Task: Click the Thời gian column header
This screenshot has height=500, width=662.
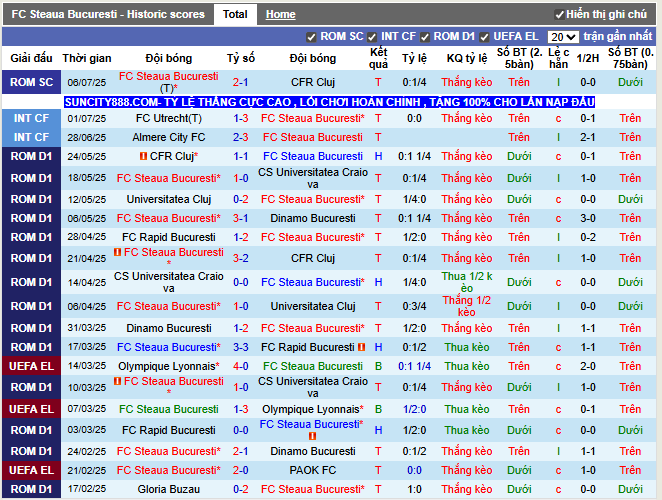Action: (87, 58)
